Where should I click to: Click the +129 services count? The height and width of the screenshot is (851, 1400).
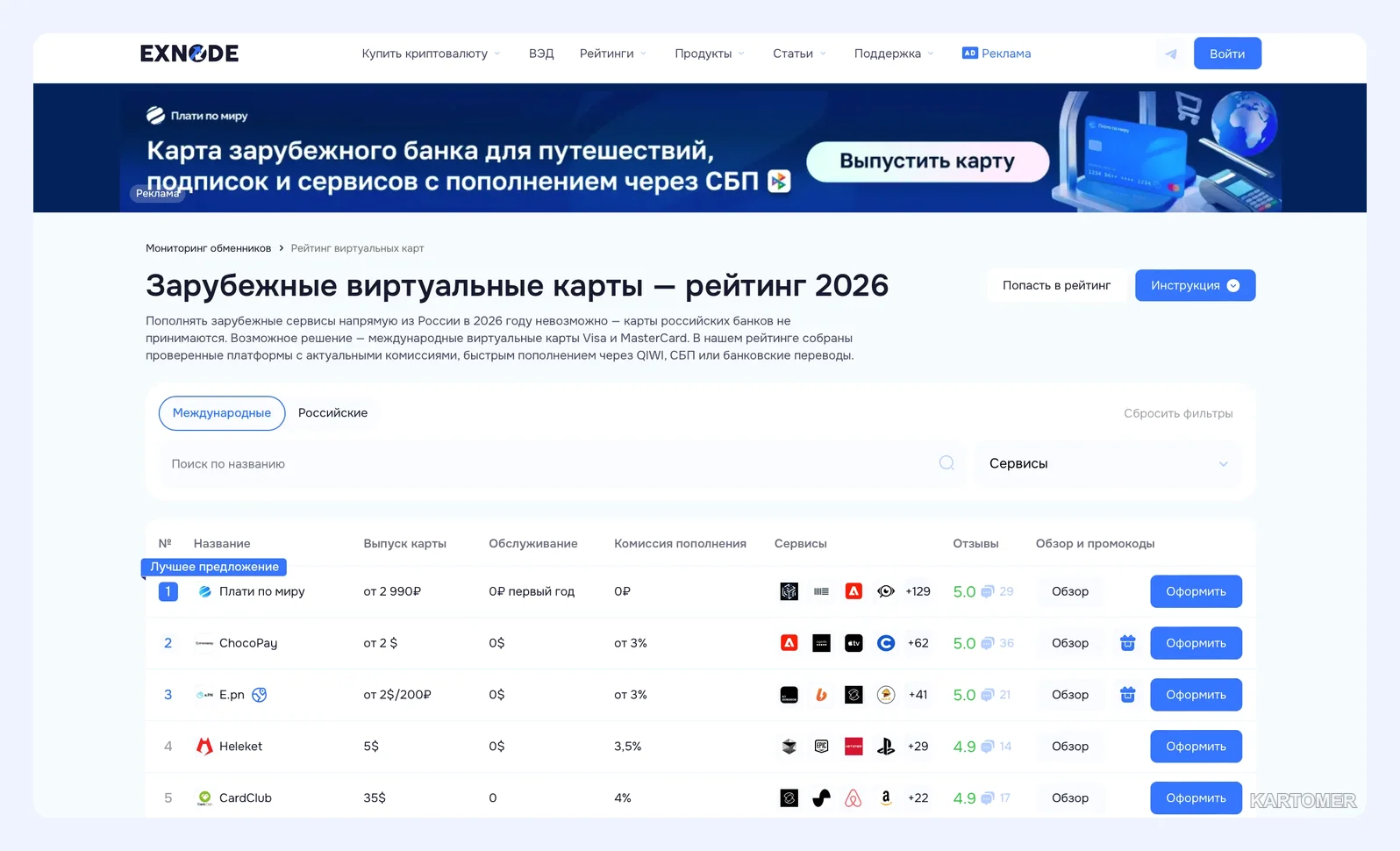(918, 591)
